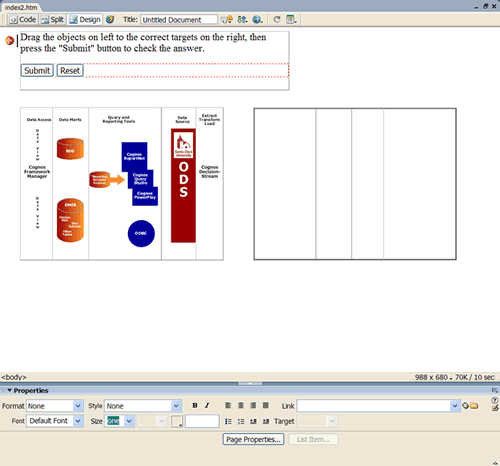Image resolution: width=500 pixels, height=466 pixels.
Task: Toggle Unordered List button
Action: pos(228,421)
